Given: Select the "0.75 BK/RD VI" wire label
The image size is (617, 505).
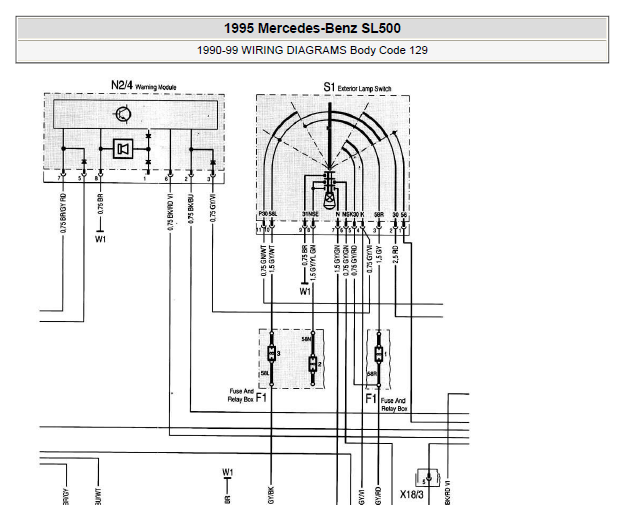Looking at the screenshot, I should tap(170, 212).
